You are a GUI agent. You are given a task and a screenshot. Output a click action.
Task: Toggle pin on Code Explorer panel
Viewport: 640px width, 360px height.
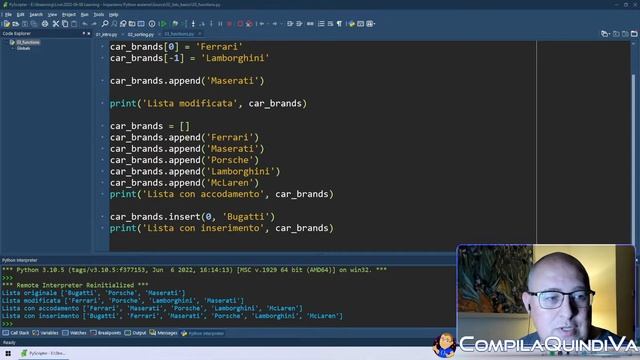84,33
